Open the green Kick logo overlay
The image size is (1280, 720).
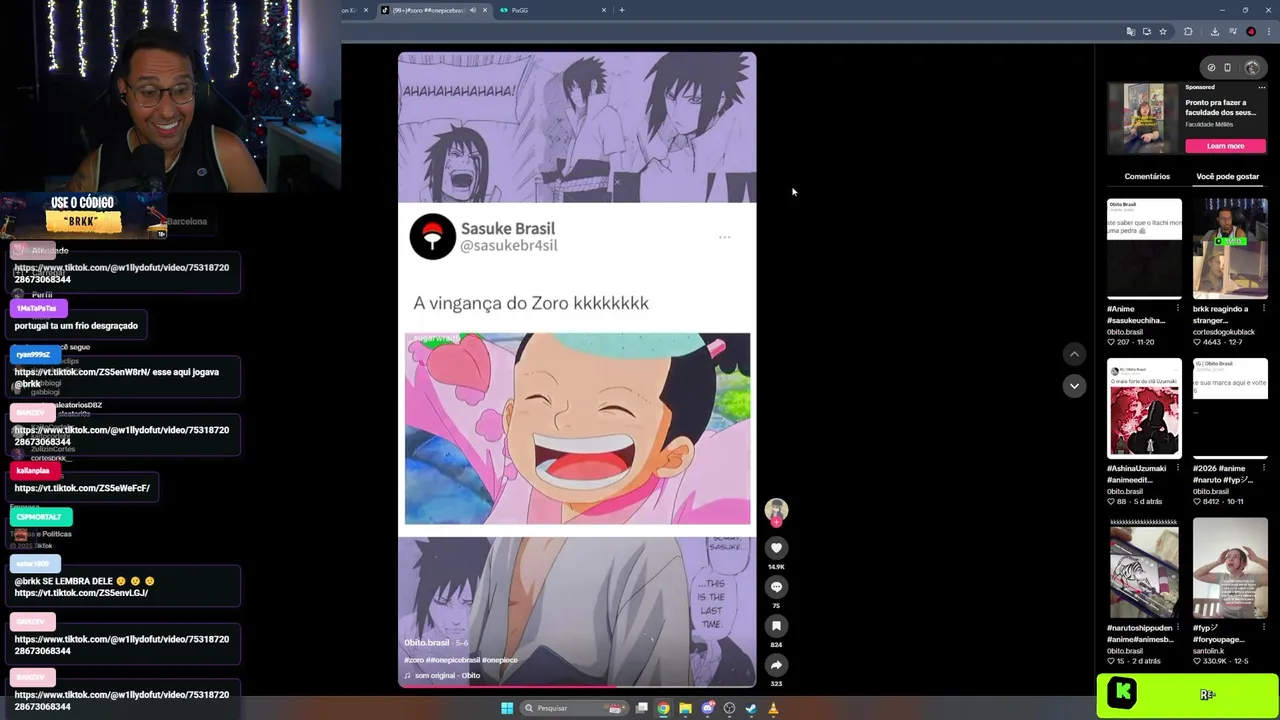pos(1121,694)
